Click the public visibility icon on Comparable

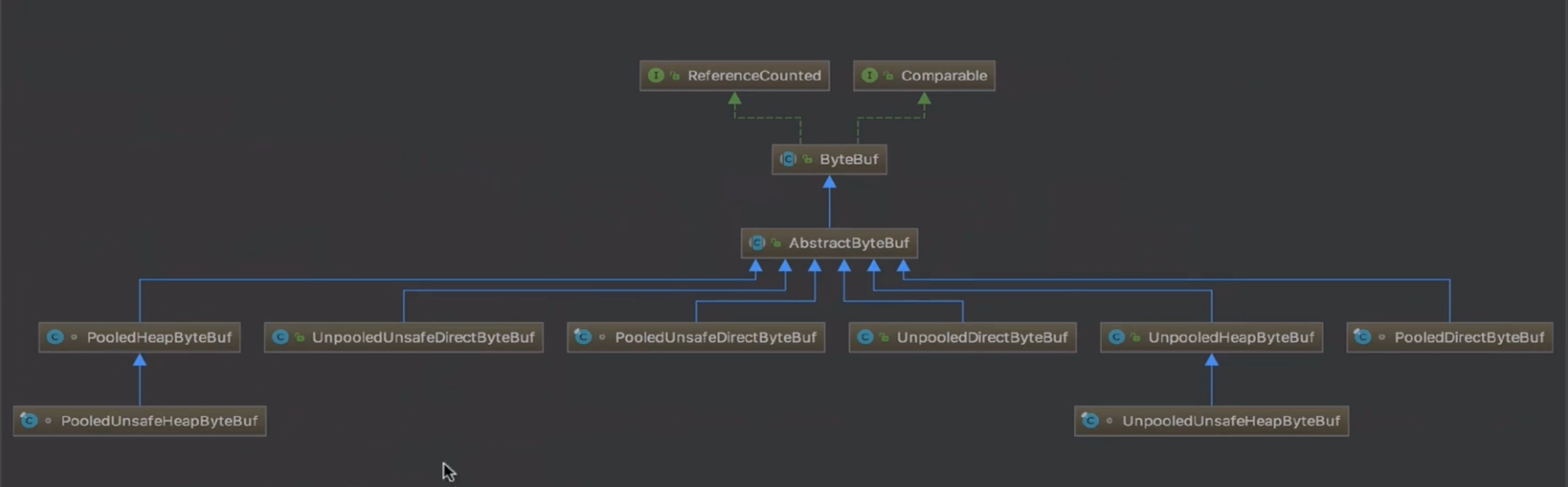888,76
